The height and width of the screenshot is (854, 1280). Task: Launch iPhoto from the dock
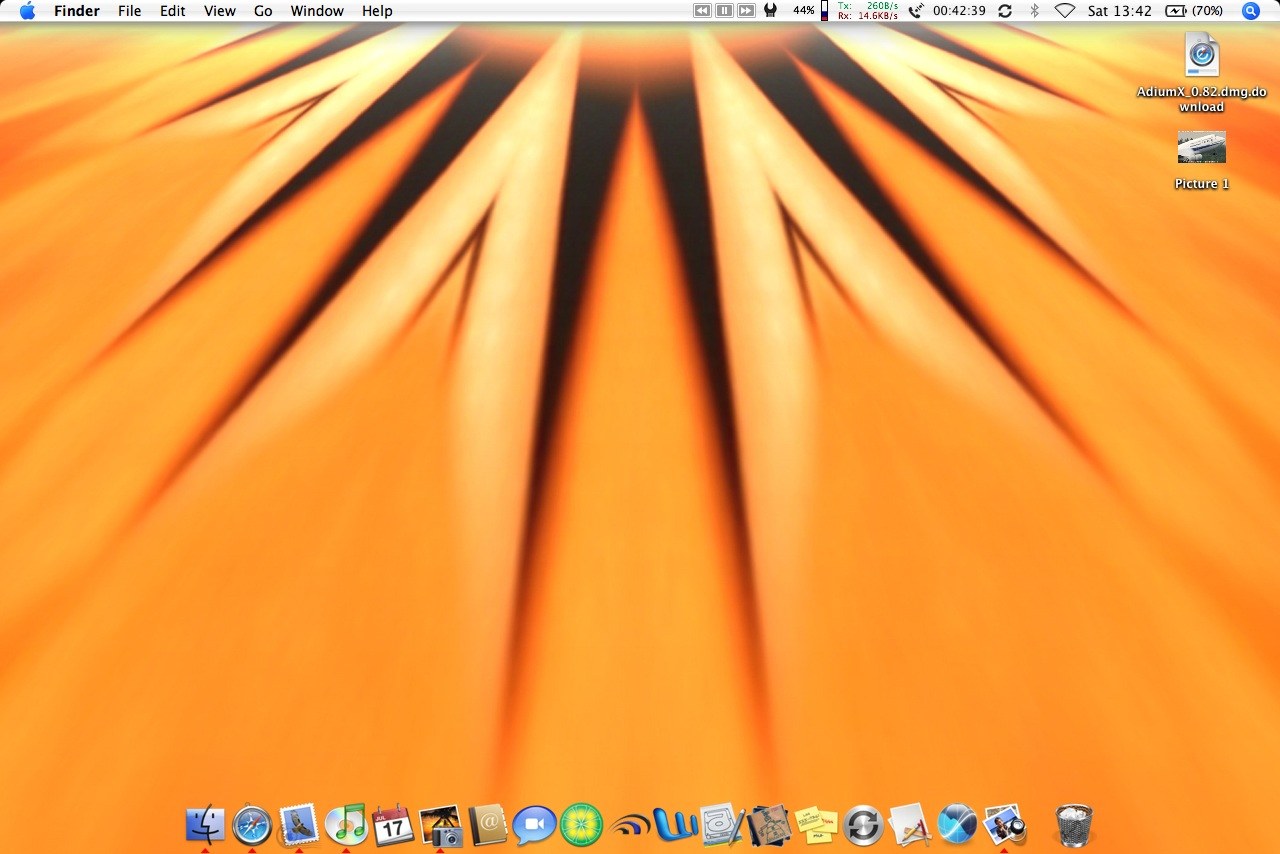[440, 825]
